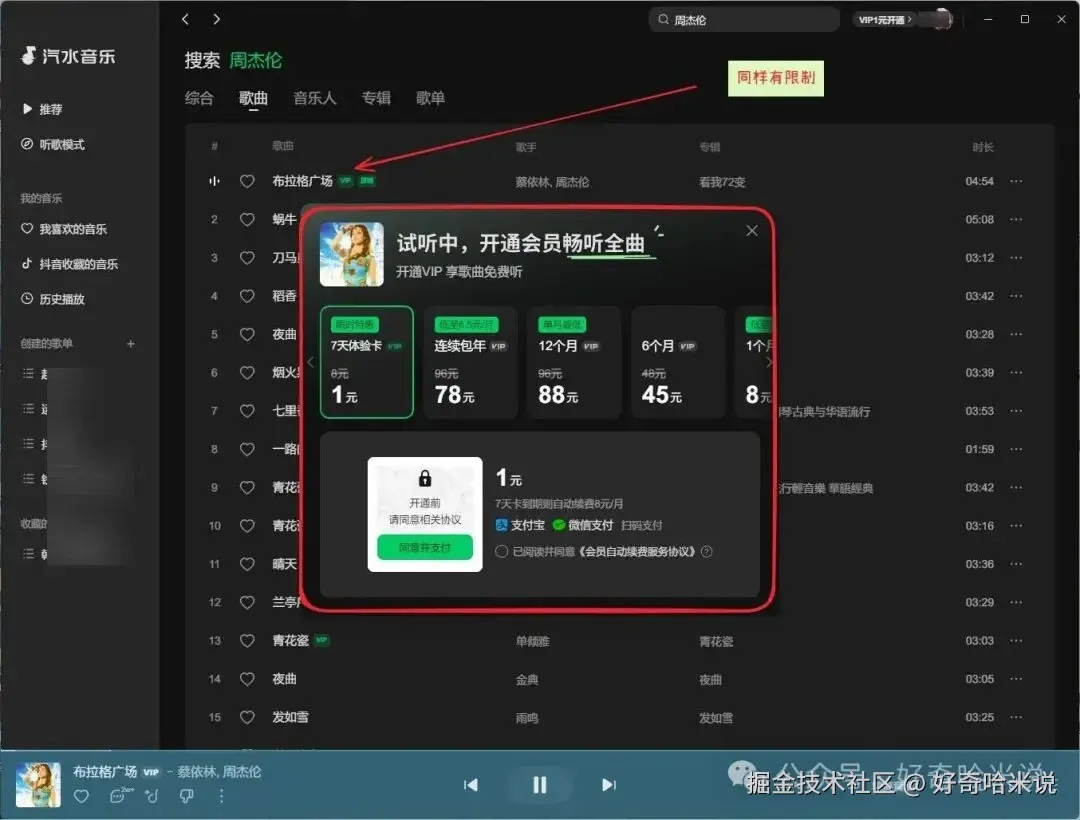This screenshot has height=820, width=1080.
Task: Open the VIP1元开通 promotion button
Action: (x=884, y=19)
